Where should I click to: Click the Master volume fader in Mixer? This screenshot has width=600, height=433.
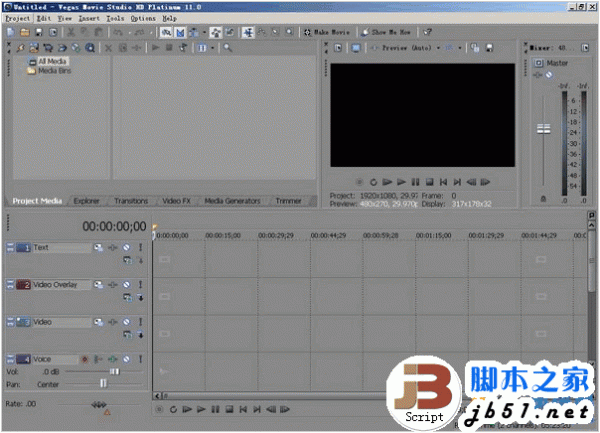click(543, 129)
